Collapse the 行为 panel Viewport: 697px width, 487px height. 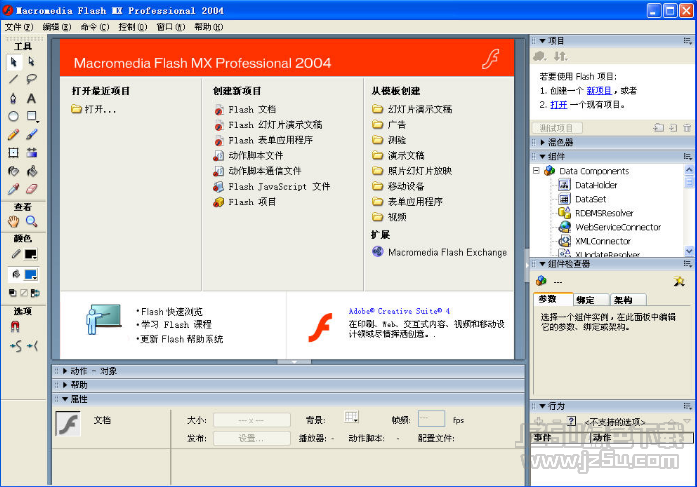click(542, 407)
